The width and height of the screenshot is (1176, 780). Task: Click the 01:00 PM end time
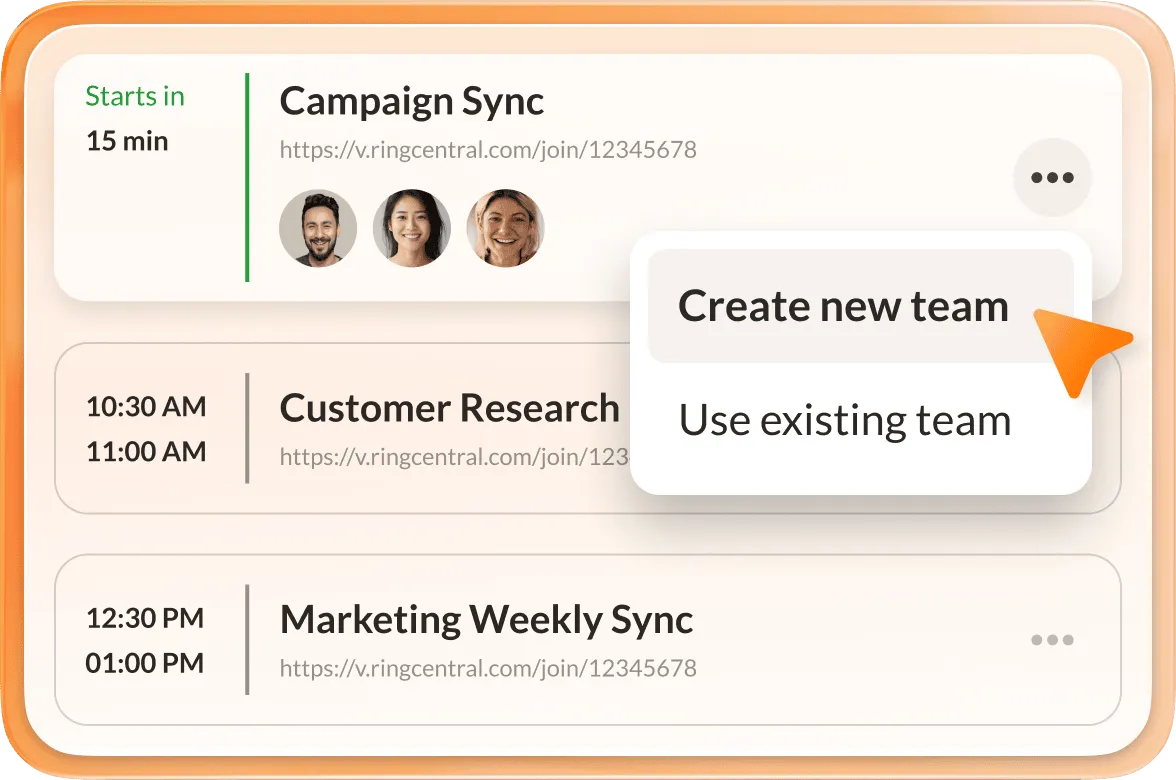(x=143, y=661)
